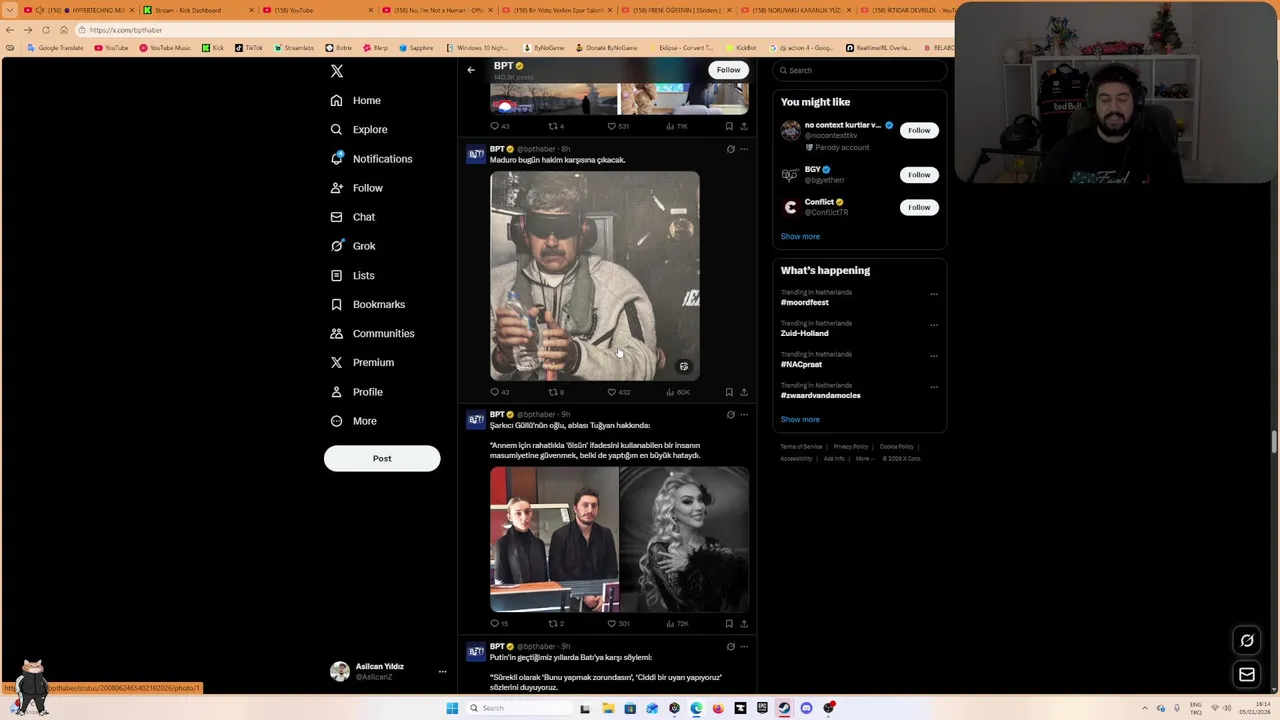Click the Communities sidebar icon
Viewport: 1280px width, 720px height.
(336, 333)
